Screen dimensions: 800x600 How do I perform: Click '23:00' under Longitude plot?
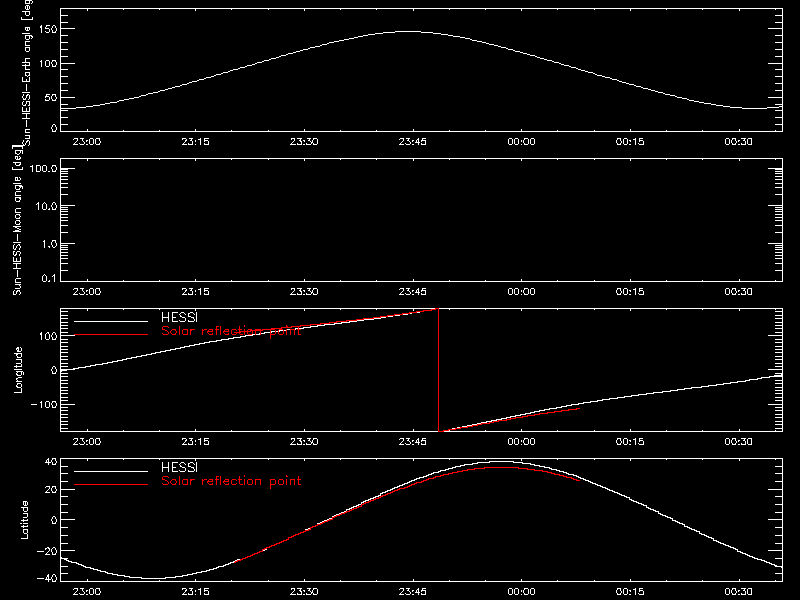[87, 442]
